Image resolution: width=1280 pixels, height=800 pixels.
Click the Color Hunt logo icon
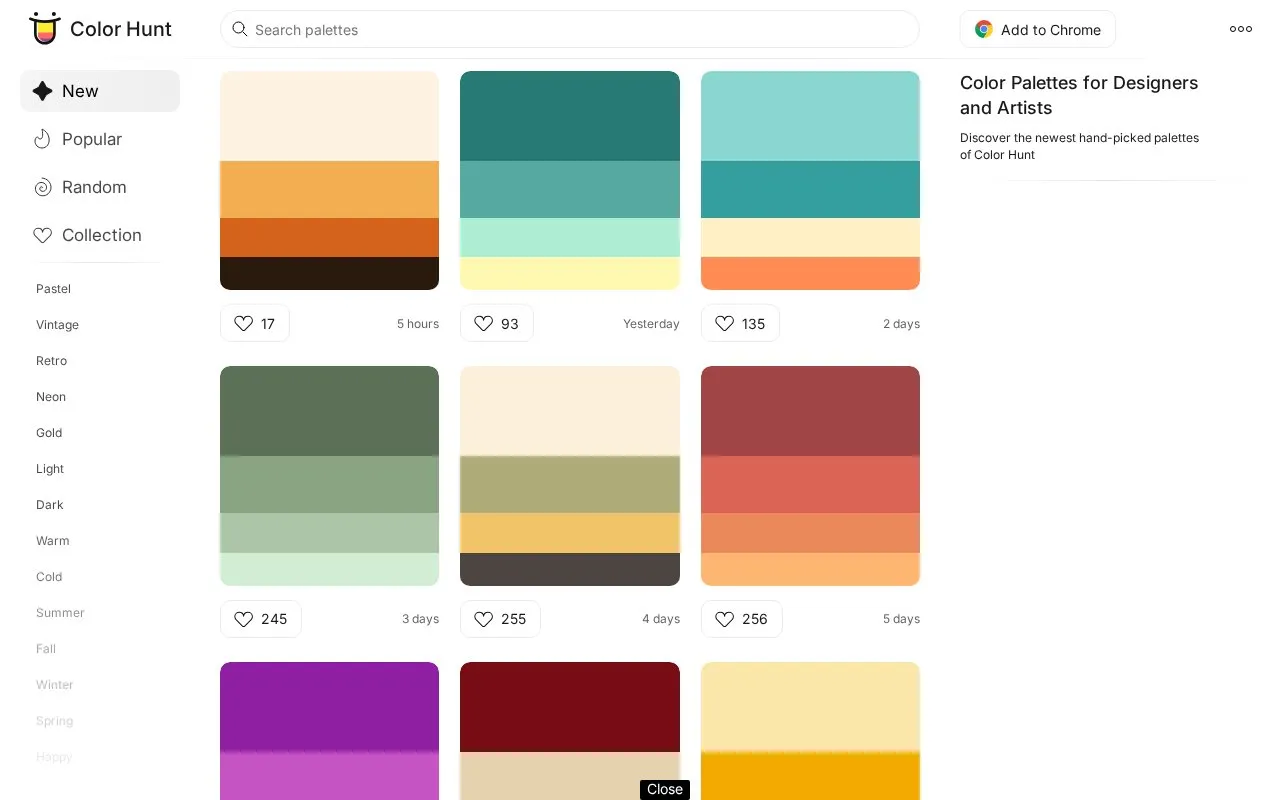point(44,28)
